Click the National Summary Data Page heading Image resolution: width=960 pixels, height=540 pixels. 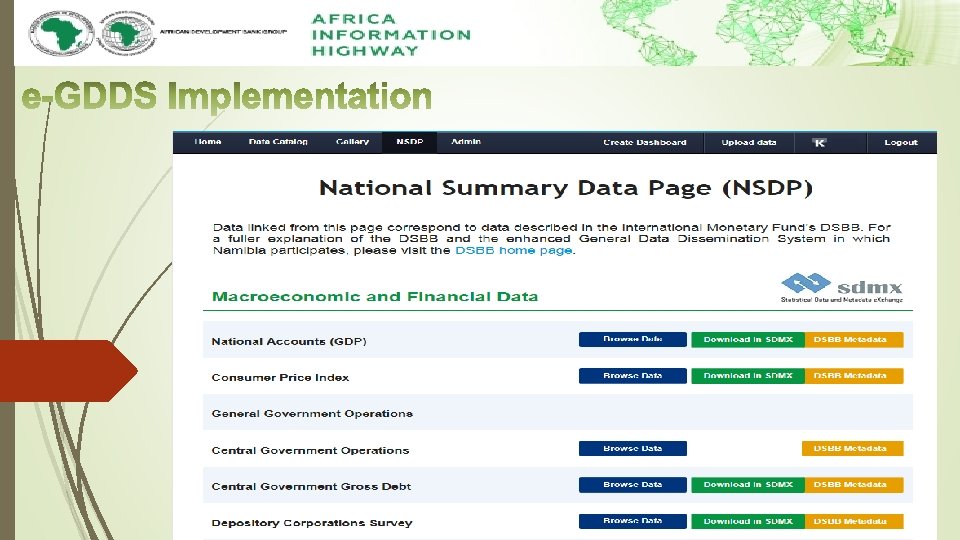pos(566,188)
